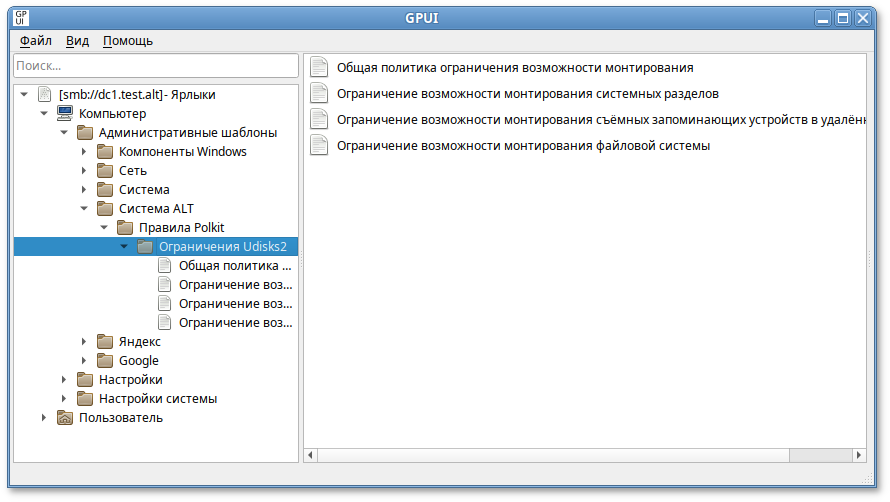Maximize the GPUI window

coord(843,18)
